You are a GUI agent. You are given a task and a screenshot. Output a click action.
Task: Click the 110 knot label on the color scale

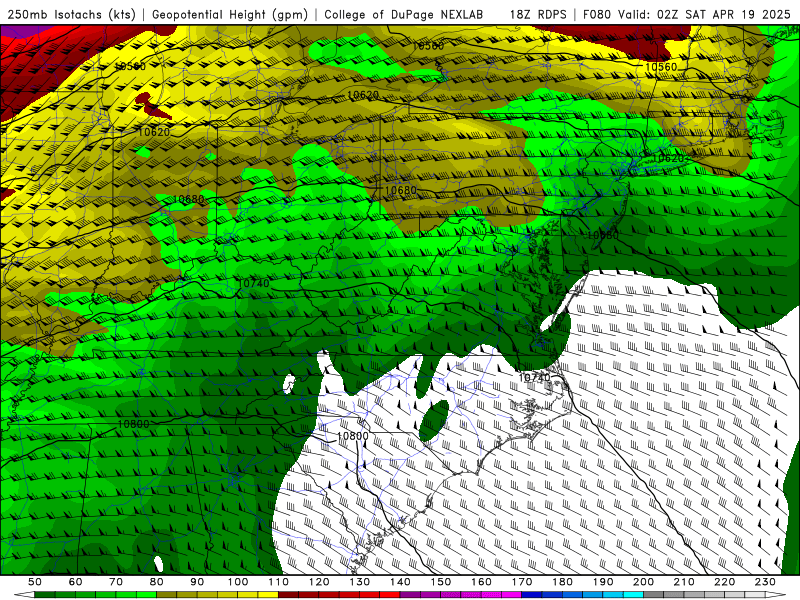point(279,582)
